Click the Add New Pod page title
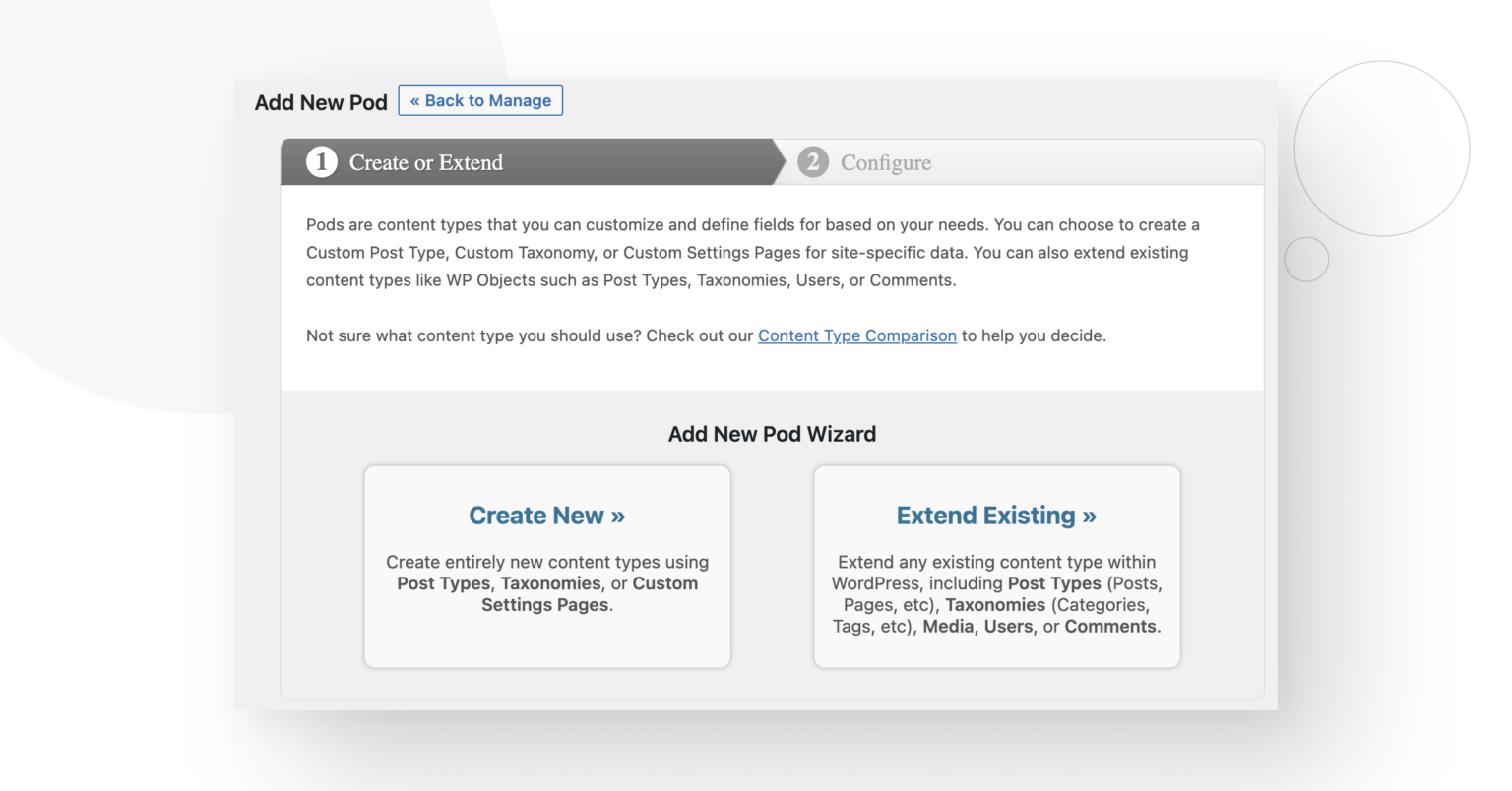The width and height of the screenshot is (1512, 791). pyautogui.click(x=321, y=102)
